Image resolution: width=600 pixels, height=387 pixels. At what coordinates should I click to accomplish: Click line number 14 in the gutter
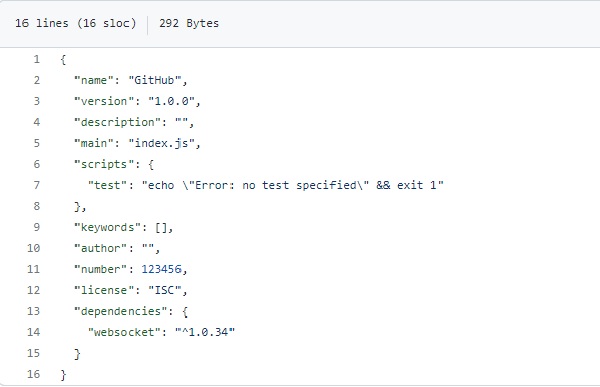coord(33,332)
